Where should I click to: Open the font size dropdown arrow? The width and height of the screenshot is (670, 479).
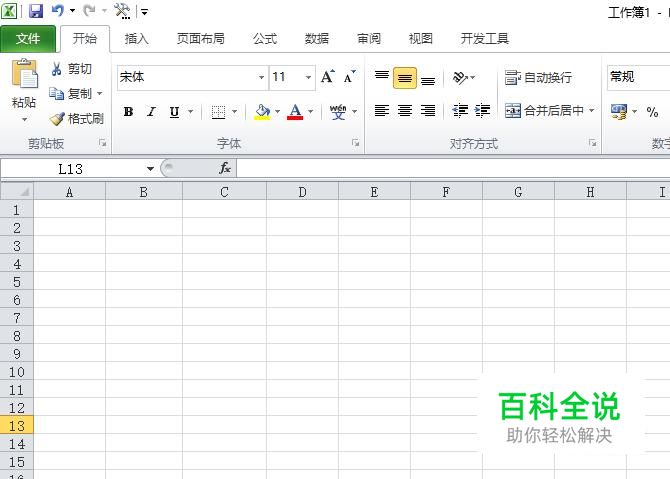pyautogui.click(x=308, y=78)
